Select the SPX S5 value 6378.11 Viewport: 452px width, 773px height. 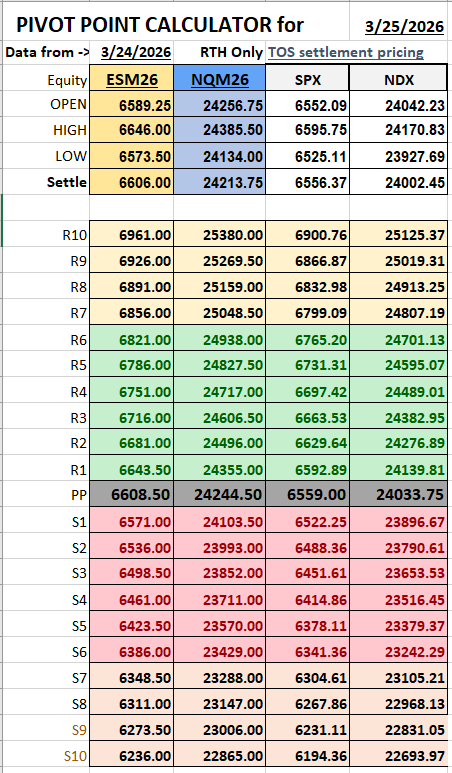pos(308,625)
